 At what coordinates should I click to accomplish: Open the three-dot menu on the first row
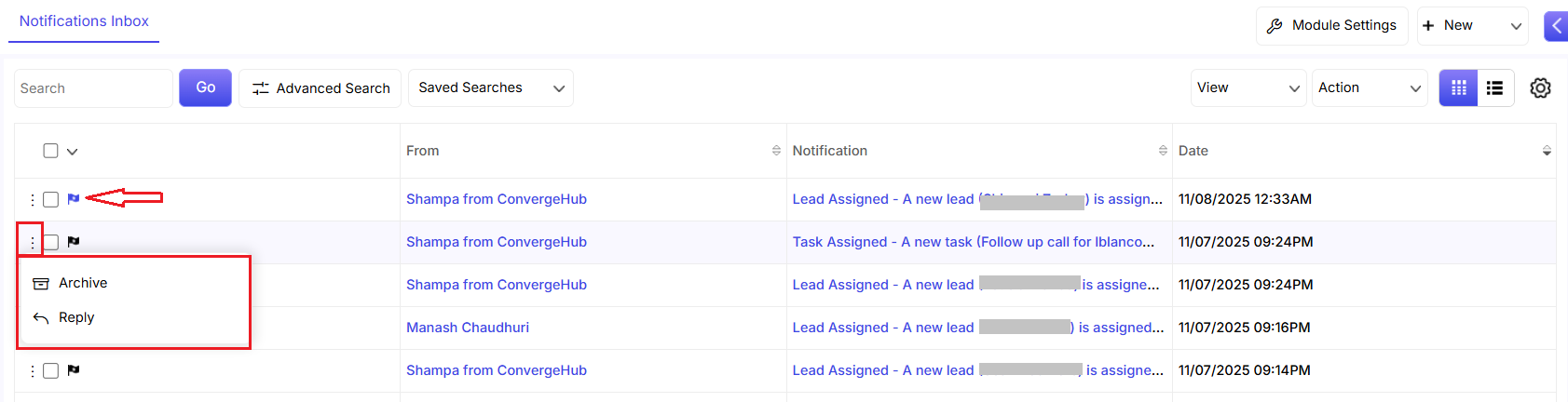(33, 200)
